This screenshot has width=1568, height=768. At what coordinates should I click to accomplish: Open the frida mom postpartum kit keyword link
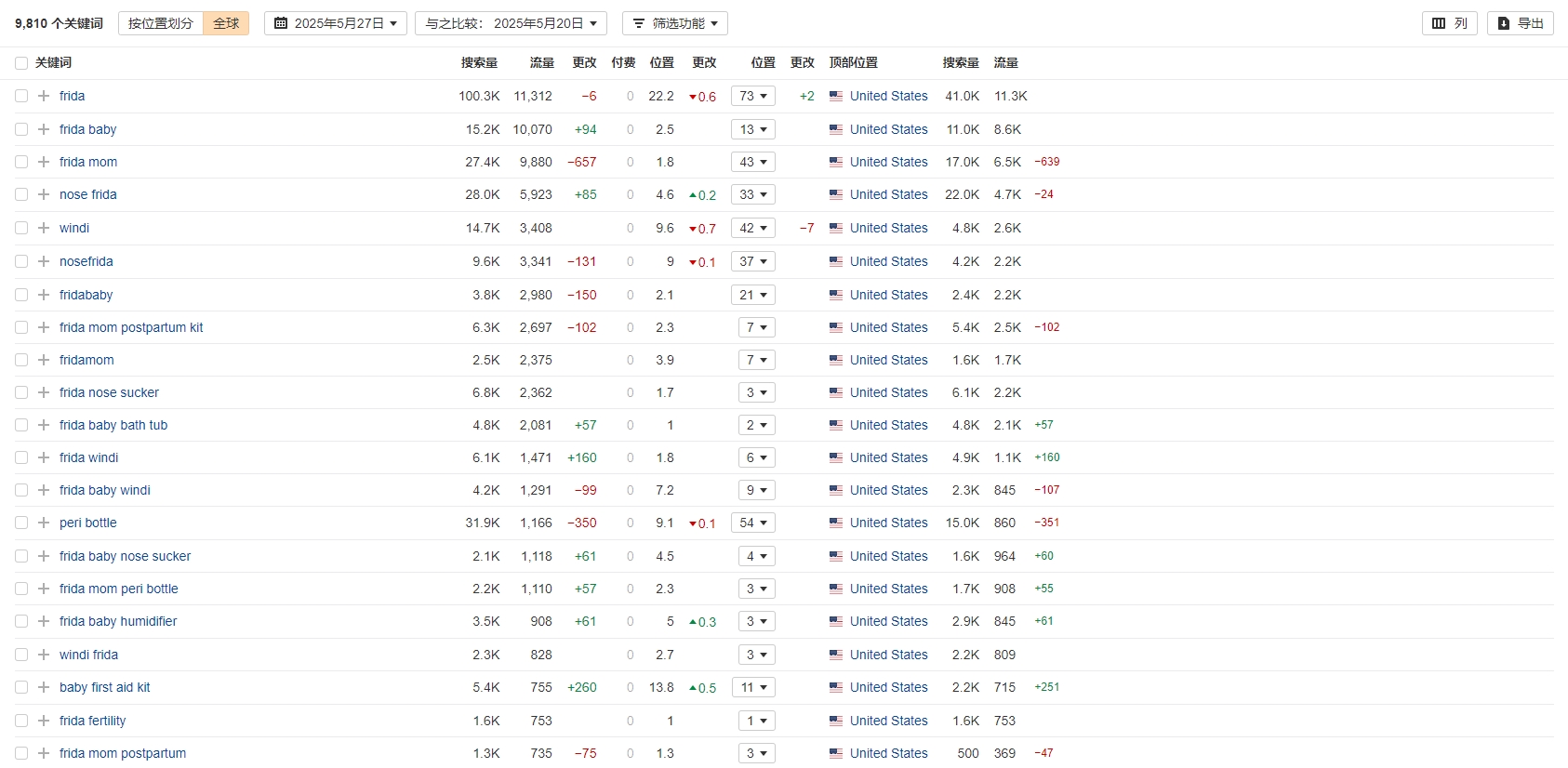(x=131, y=327)
